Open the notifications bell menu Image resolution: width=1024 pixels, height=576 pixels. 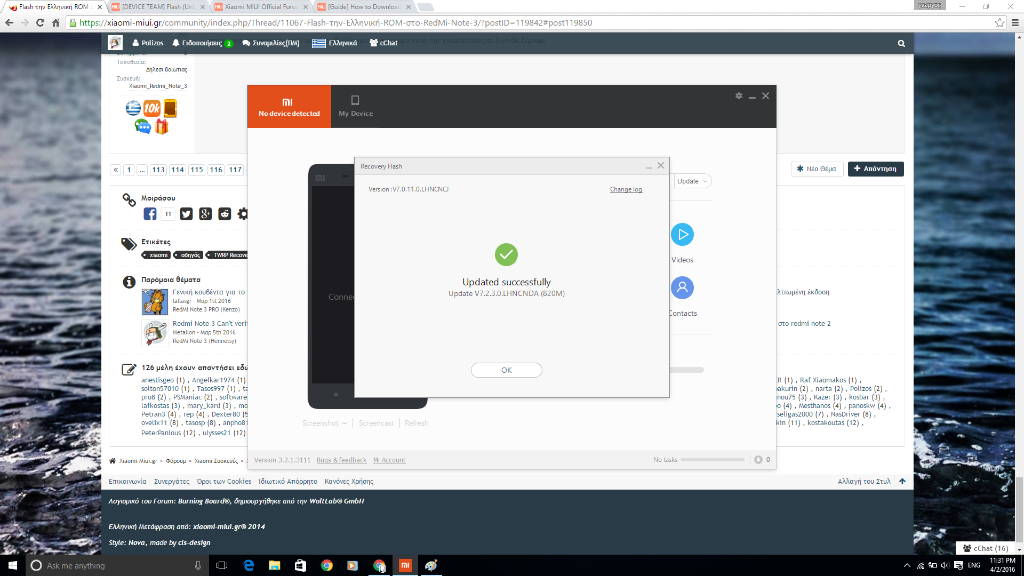point(202,43)
